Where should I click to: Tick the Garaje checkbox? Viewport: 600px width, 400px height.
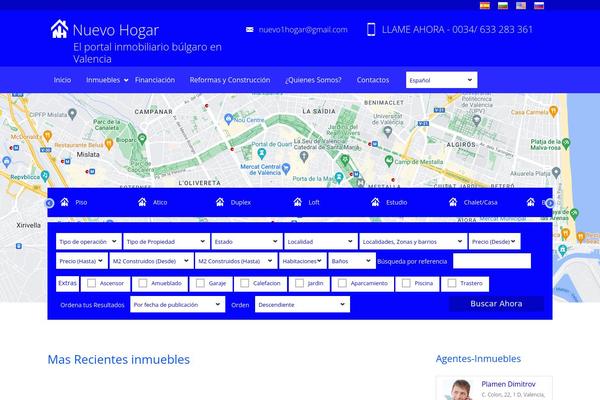[200, 283]
